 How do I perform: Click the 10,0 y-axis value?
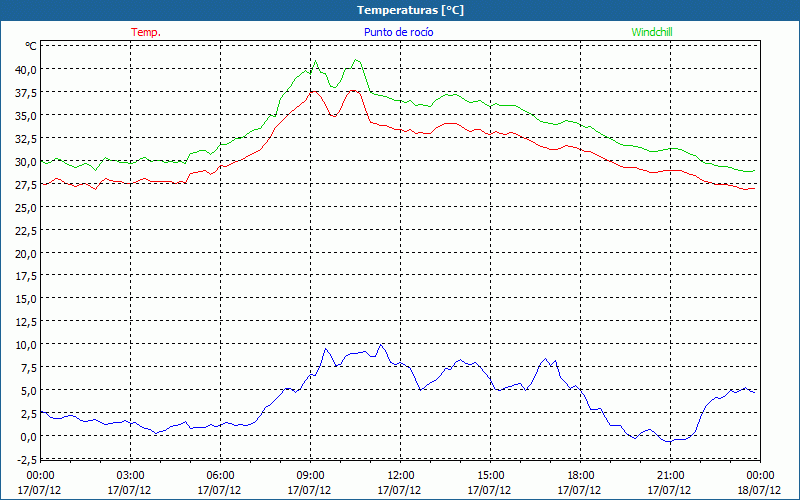27,345
